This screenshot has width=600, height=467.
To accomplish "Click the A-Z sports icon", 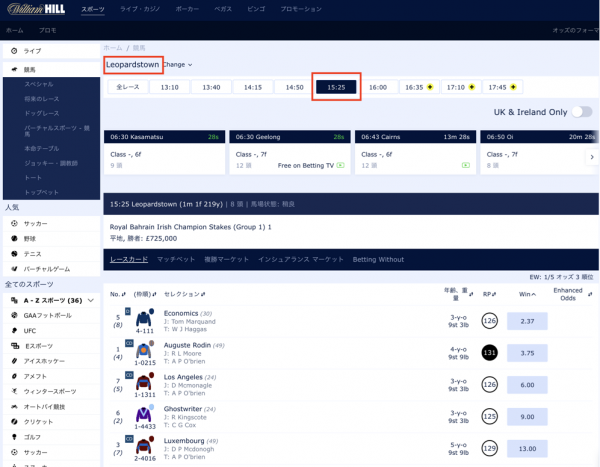I will (x=14, y=300).
